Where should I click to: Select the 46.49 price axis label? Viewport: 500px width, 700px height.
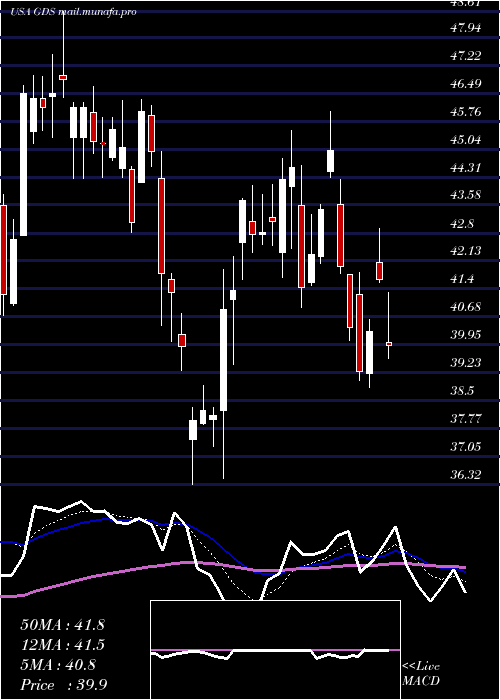click(466, 84)
